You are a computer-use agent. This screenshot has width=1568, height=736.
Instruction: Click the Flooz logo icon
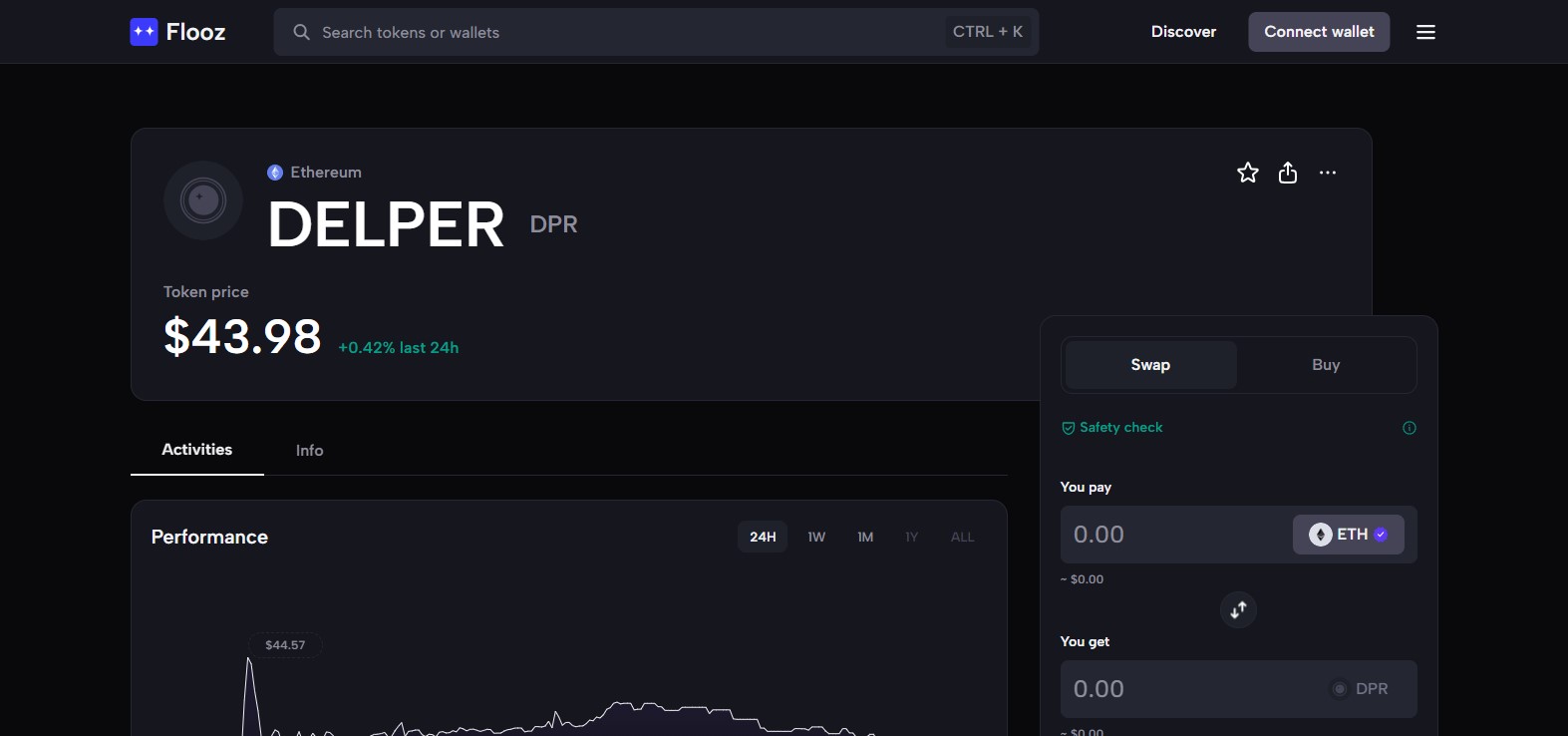click(145, 32)
